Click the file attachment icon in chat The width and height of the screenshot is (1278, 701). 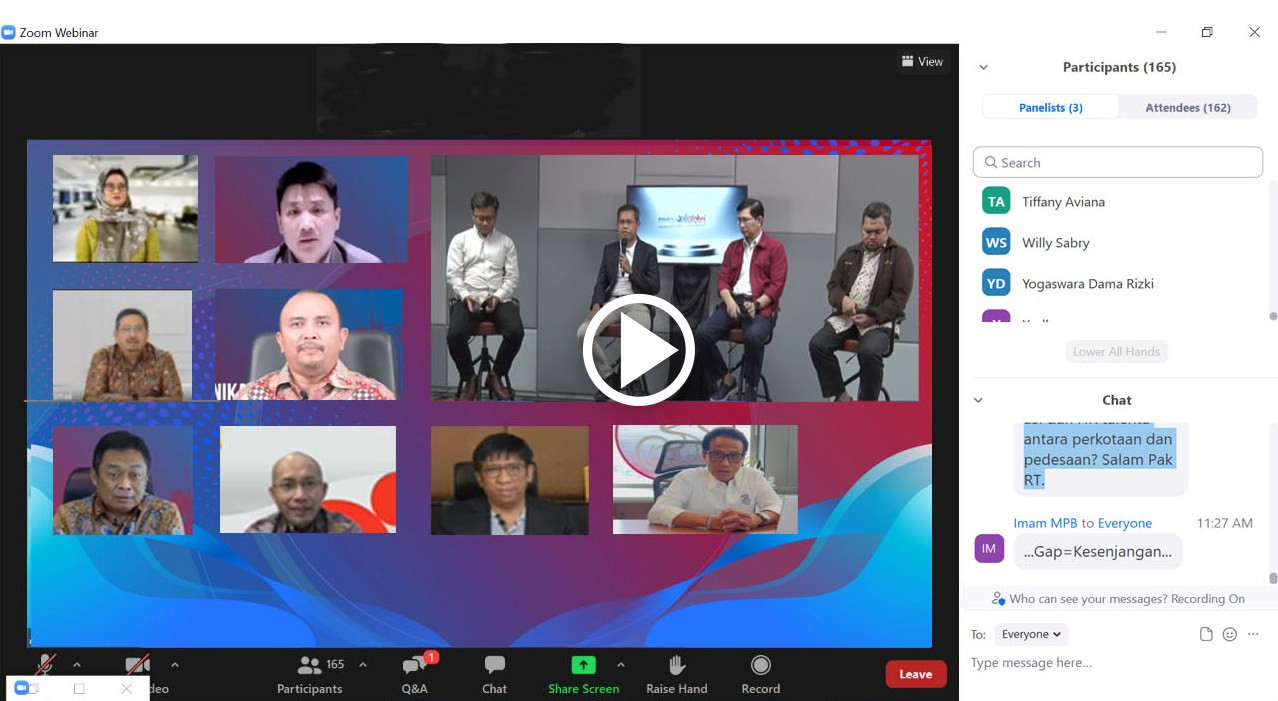pos(1206,634)
